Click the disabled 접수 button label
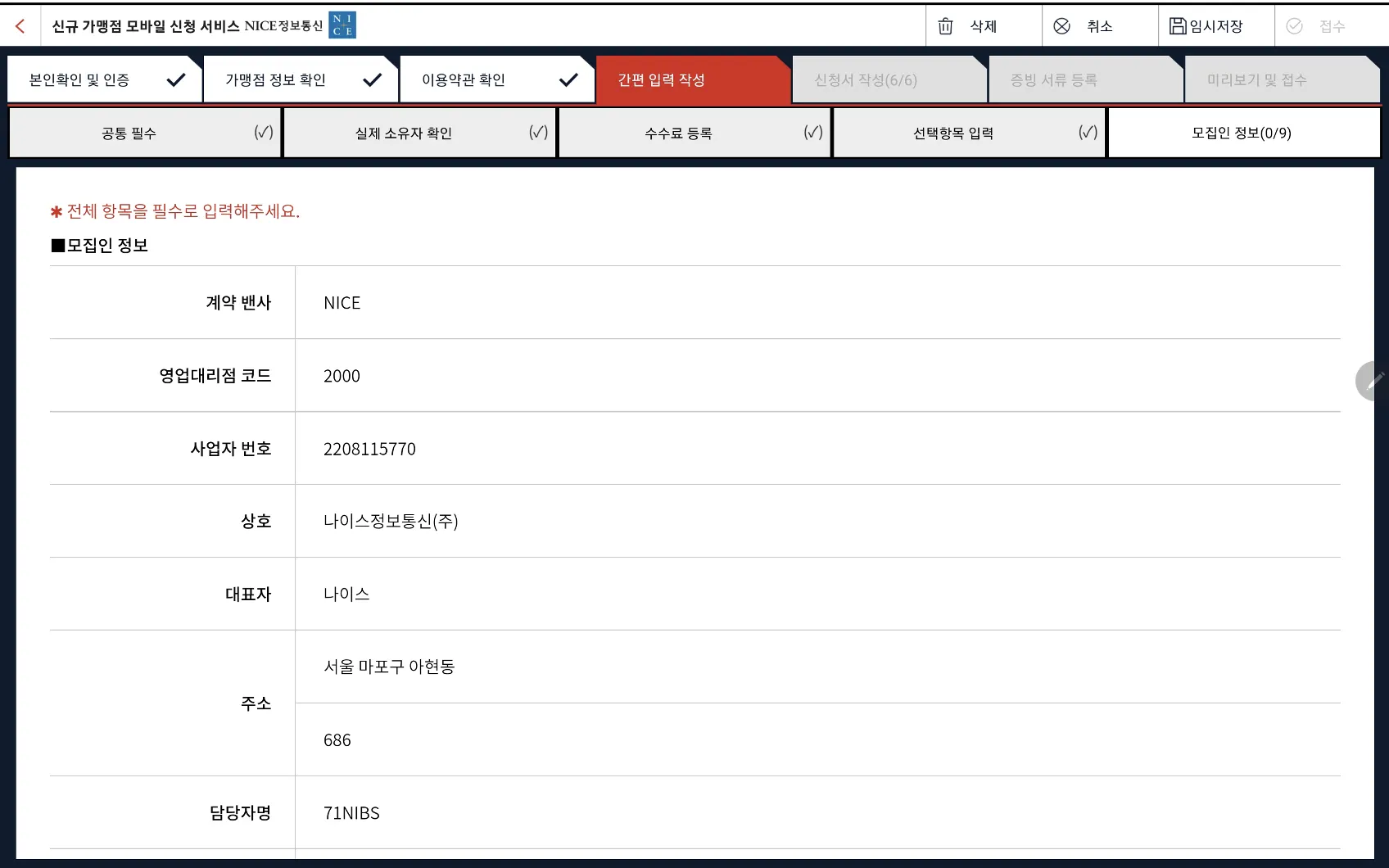Screen dimensions: 1389x868 [1332, 26]
